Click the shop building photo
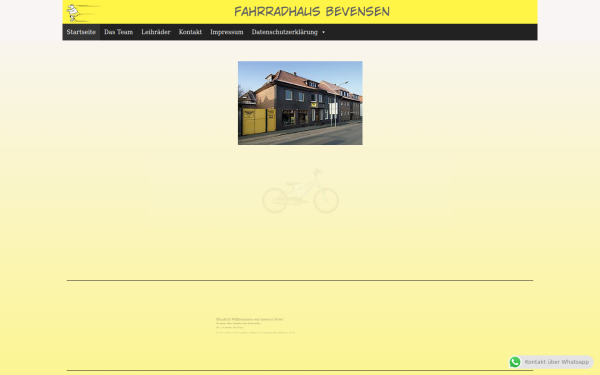Screen dimensions: 600x375 [300, 103]
